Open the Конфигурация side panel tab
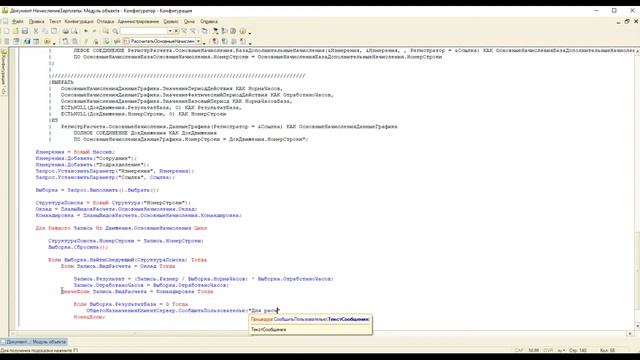This screenshot has width=640, height=360. pyautogui.click(x=4, y=72)
